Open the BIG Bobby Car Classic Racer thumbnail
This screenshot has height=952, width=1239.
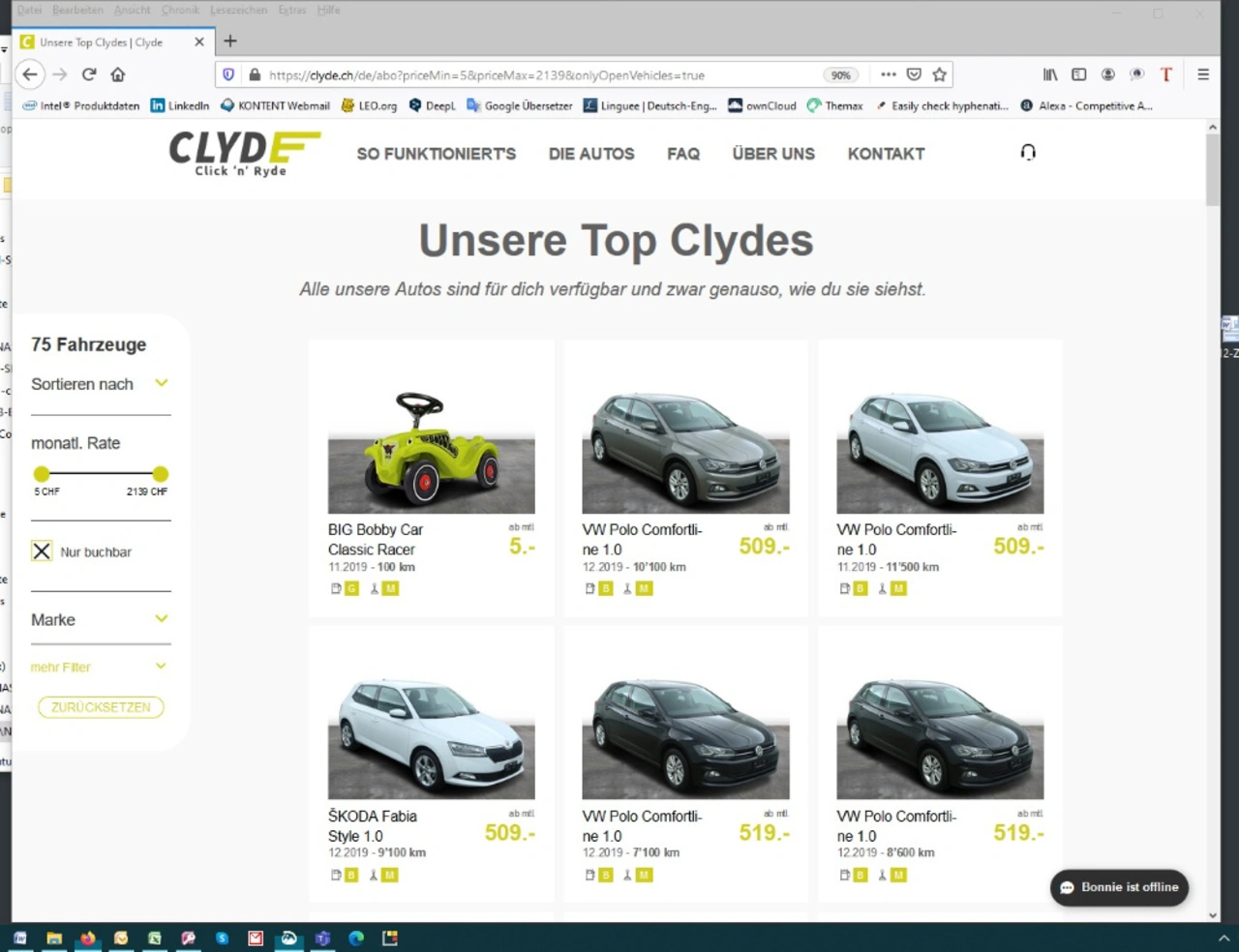coord(431,451)
